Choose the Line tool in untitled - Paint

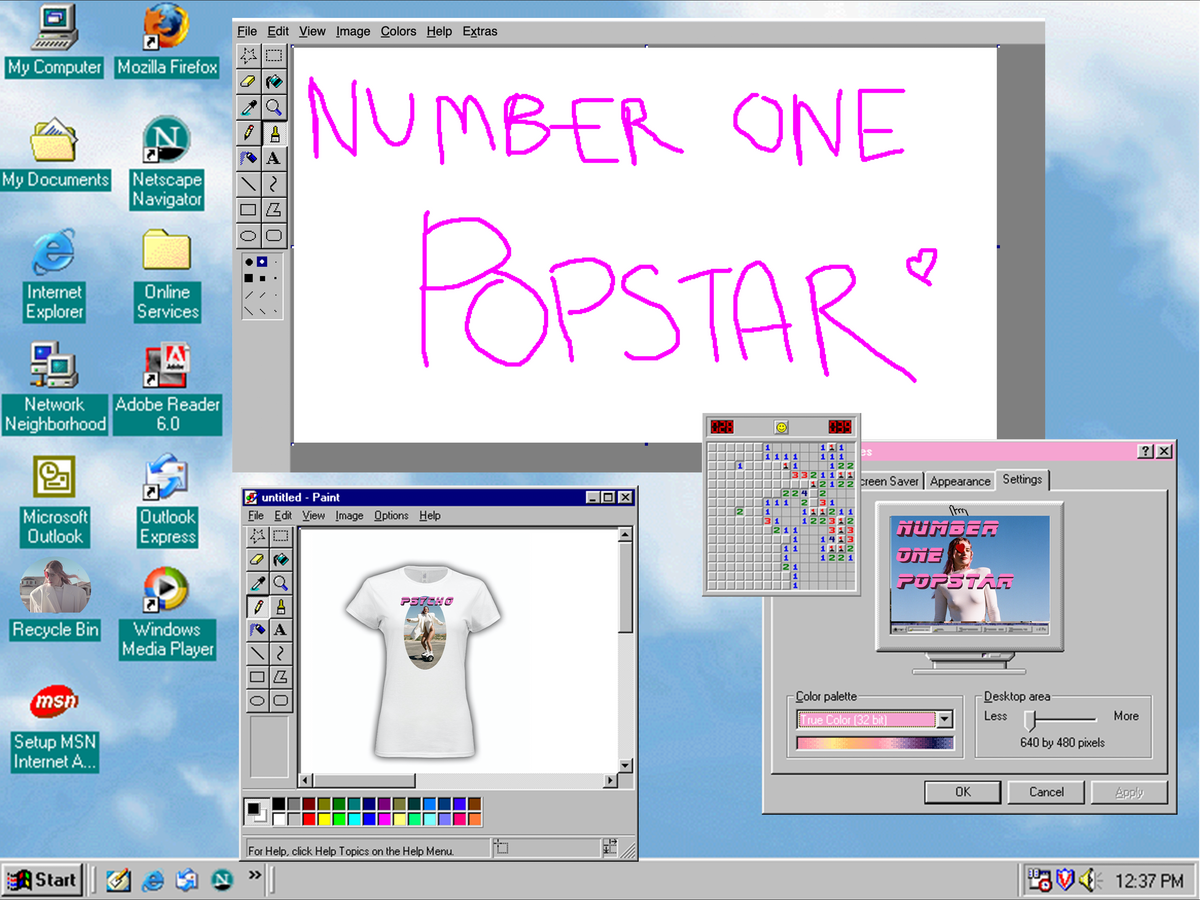258,654
